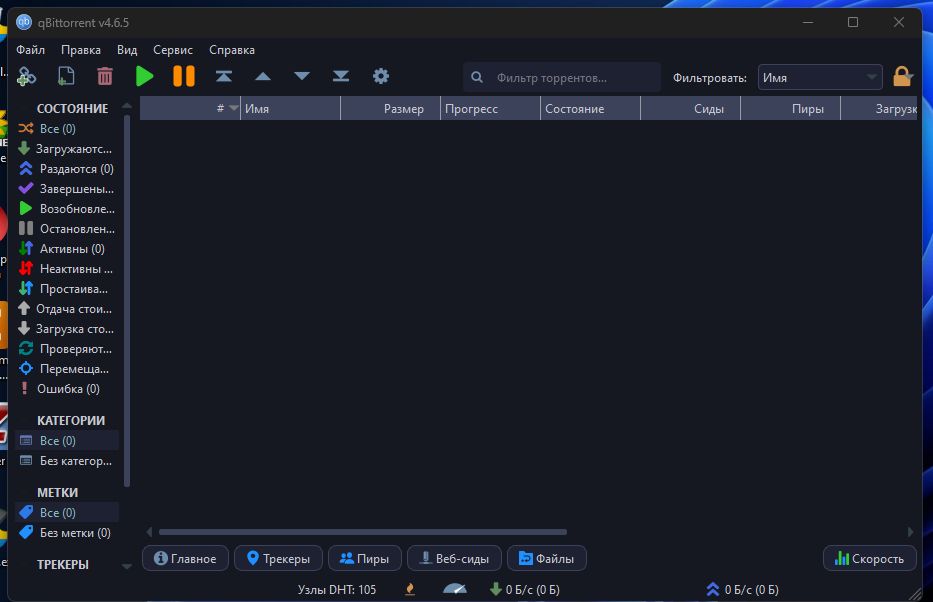The width and height of the screenshot is (933, 602).
Task: Select the Перемещаются status filter
Action: click(67, 369)
